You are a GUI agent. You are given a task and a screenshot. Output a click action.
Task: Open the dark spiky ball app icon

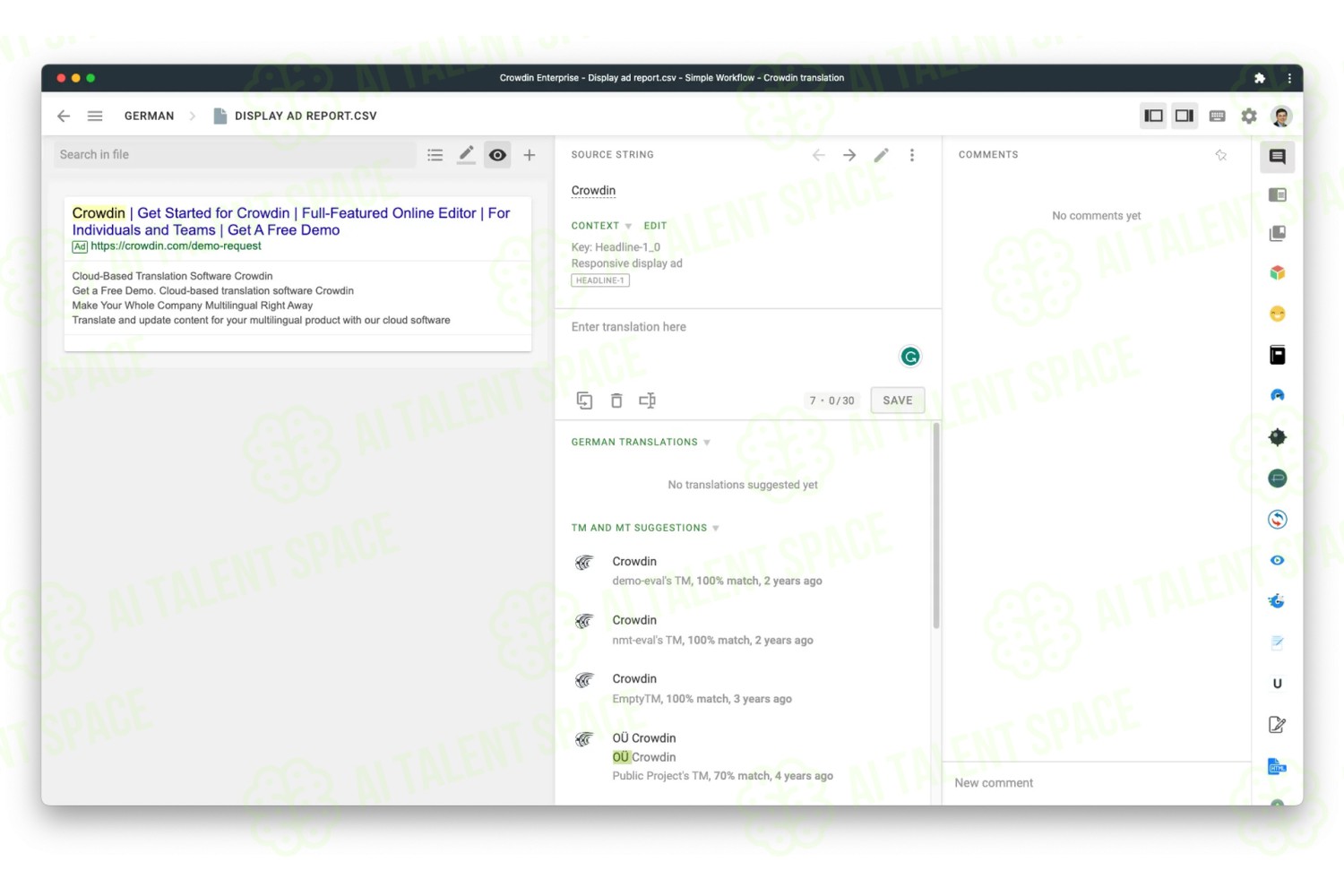(x=1278, y=437)
